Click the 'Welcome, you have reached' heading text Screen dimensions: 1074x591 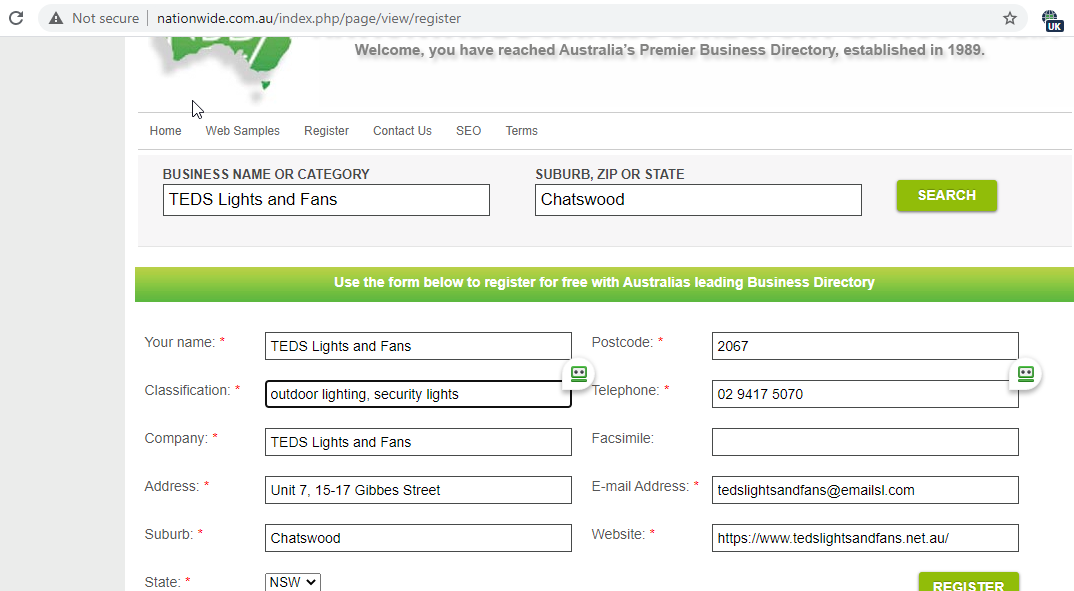pos(669,50)
